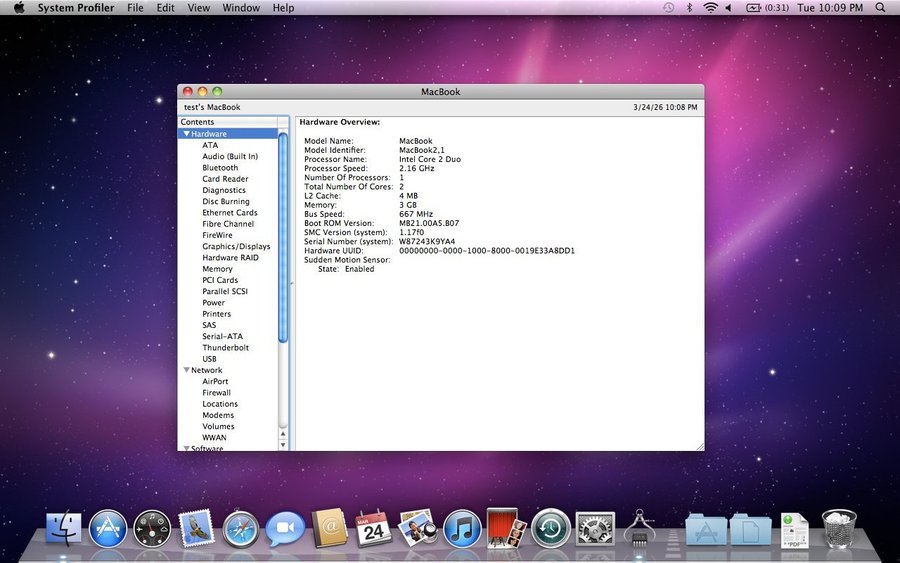The width and height of the screenshot is (900, 563).
Task: Open Photo Booth from the Dock
Action: click(x=506, y=528)
